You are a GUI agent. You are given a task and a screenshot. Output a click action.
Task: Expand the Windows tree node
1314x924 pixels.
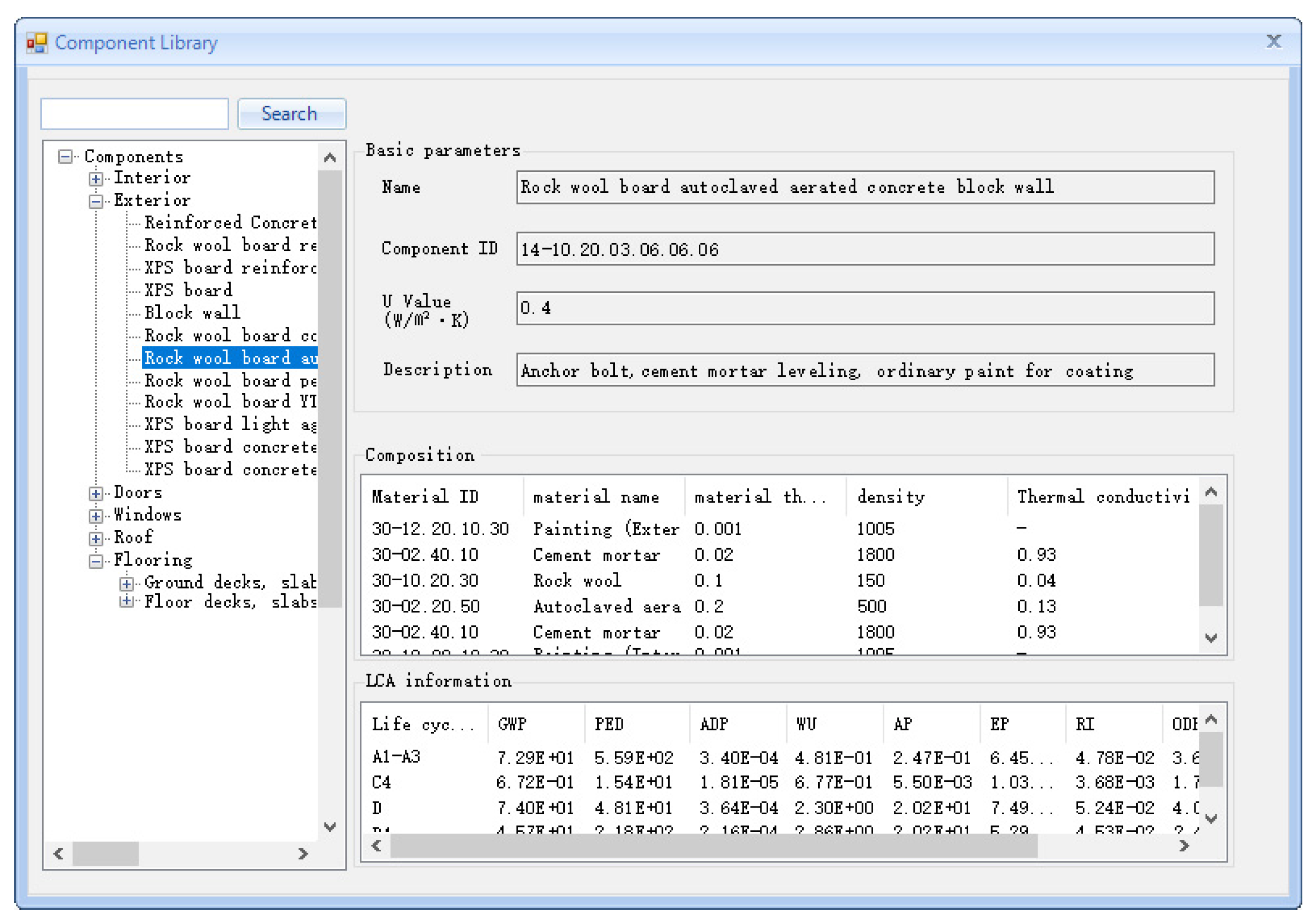(x=96, y=516)
